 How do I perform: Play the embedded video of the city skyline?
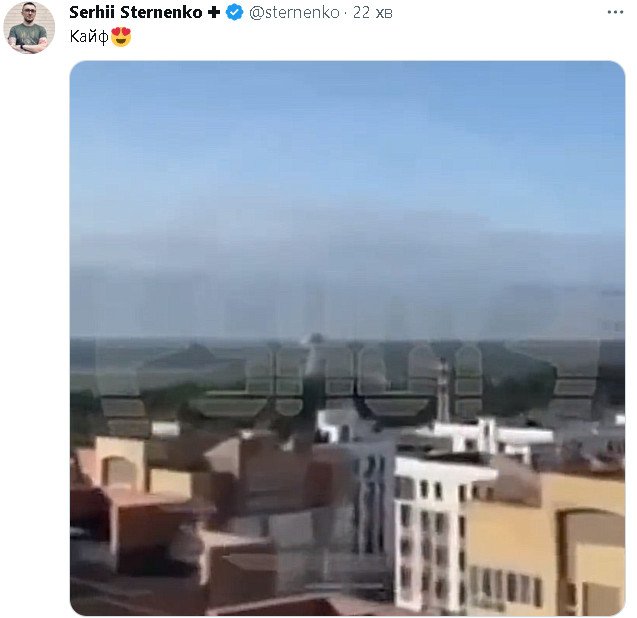coord(347,338)
